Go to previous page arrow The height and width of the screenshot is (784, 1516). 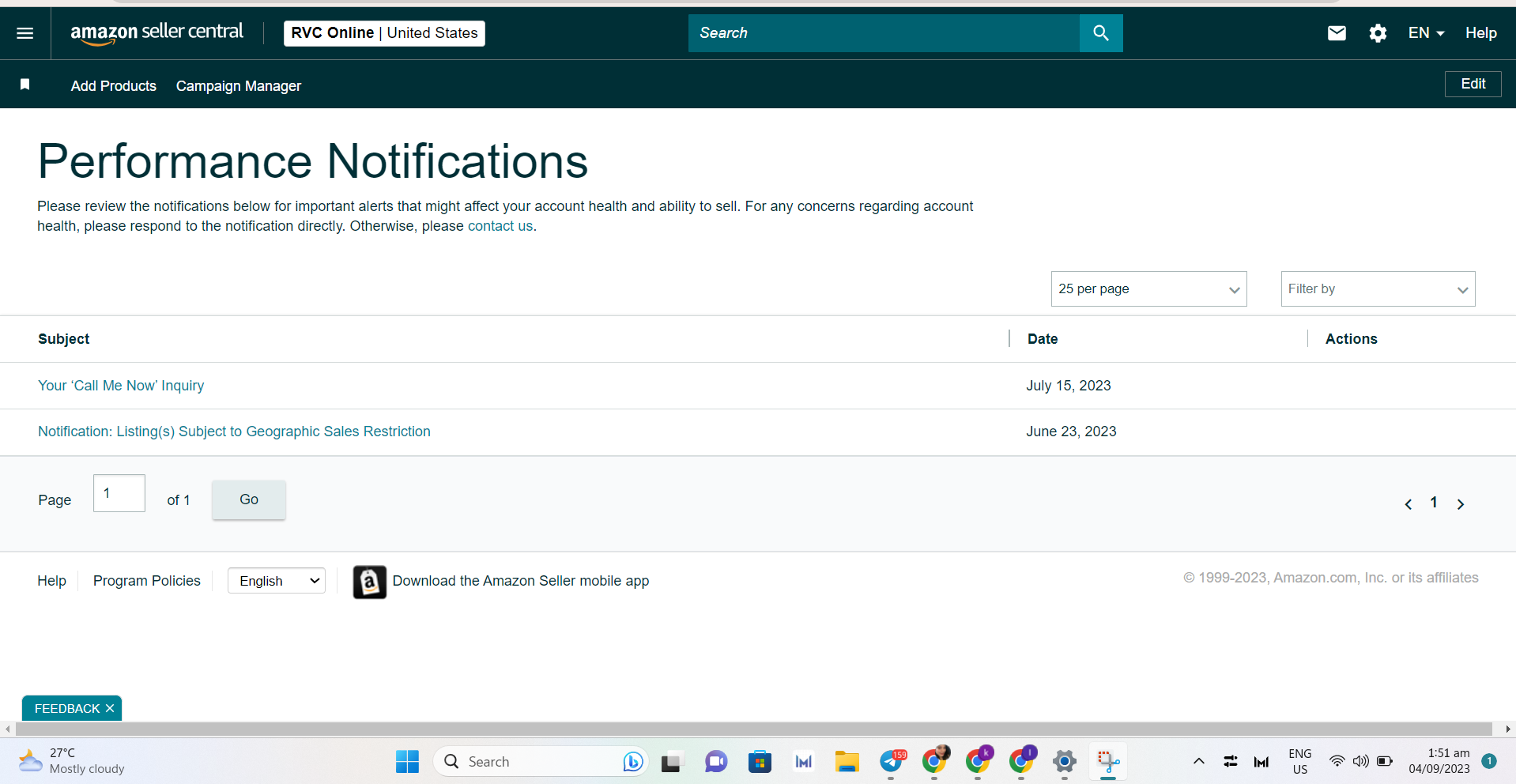pyautogui.click(x=1409, y=504)
